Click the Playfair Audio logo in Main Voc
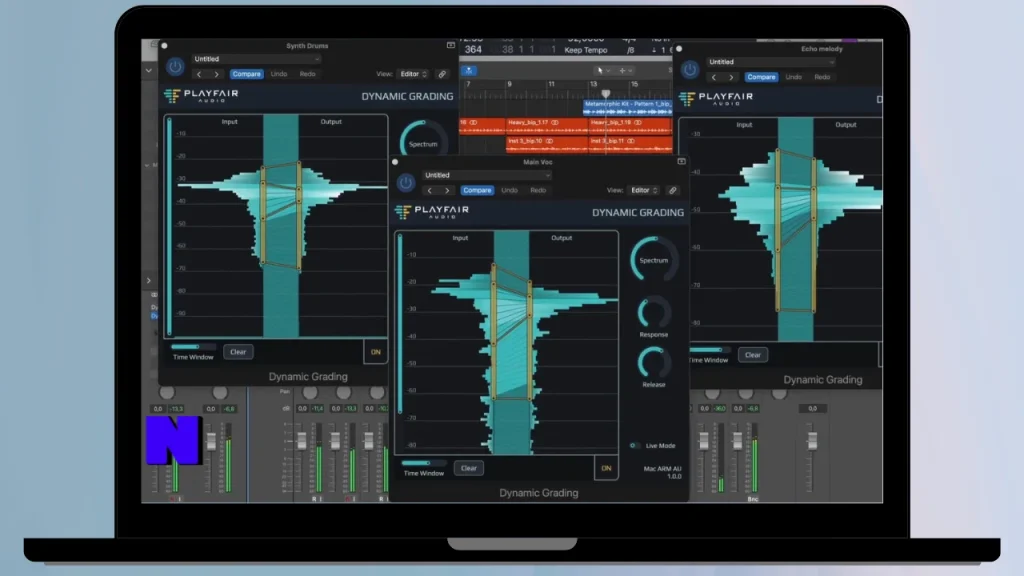The height and width of the screenshot is (576, 1024). pyautogui.click(x=432, y=212)
